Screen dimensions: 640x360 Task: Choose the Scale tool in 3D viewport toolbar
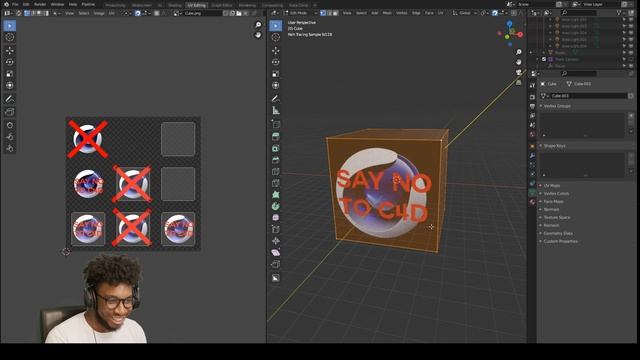(x=276, y=74)
